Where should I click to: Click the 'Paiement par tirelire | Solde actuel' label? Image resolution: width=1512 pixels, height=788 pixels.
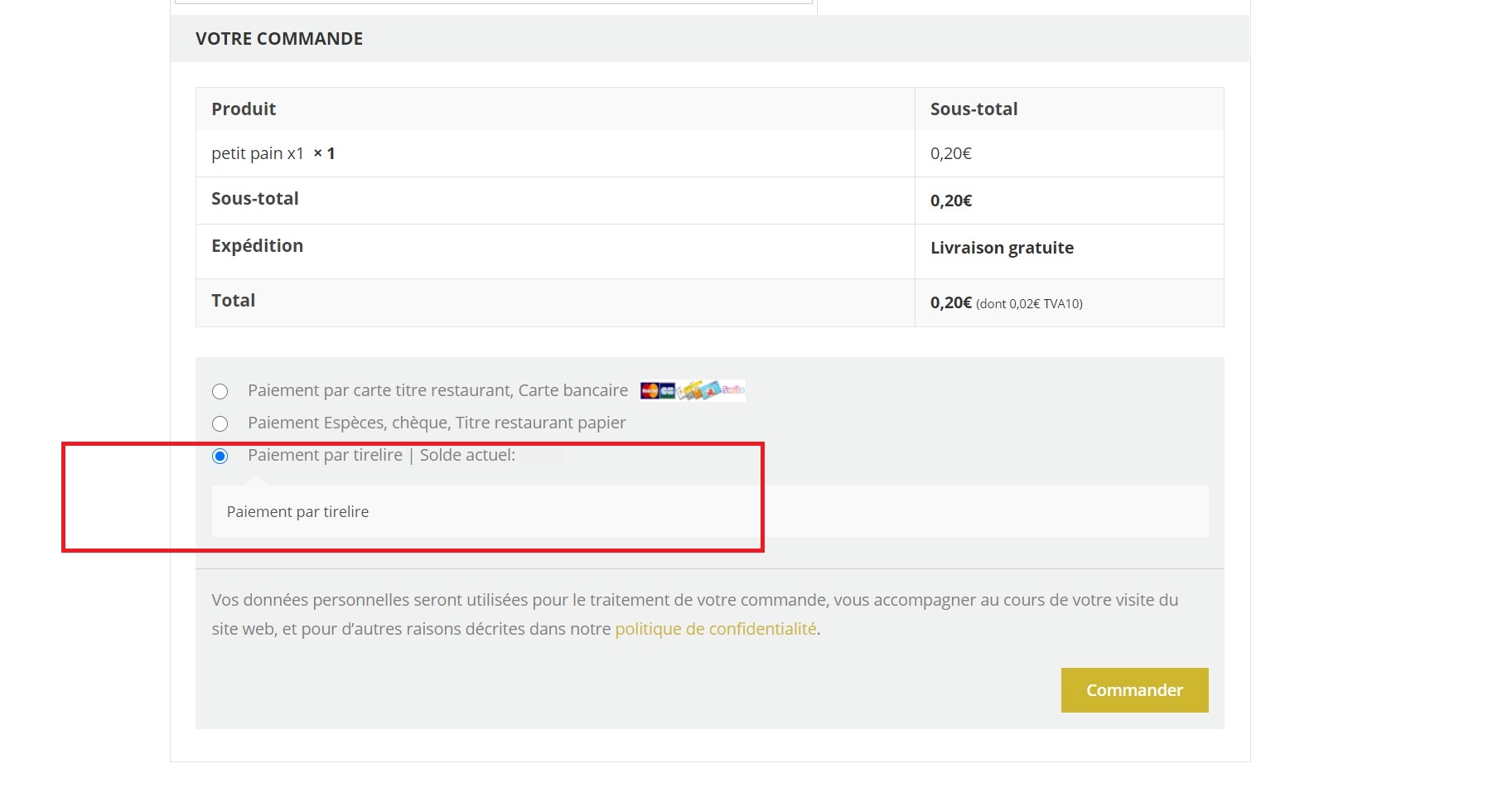point(381,455)
